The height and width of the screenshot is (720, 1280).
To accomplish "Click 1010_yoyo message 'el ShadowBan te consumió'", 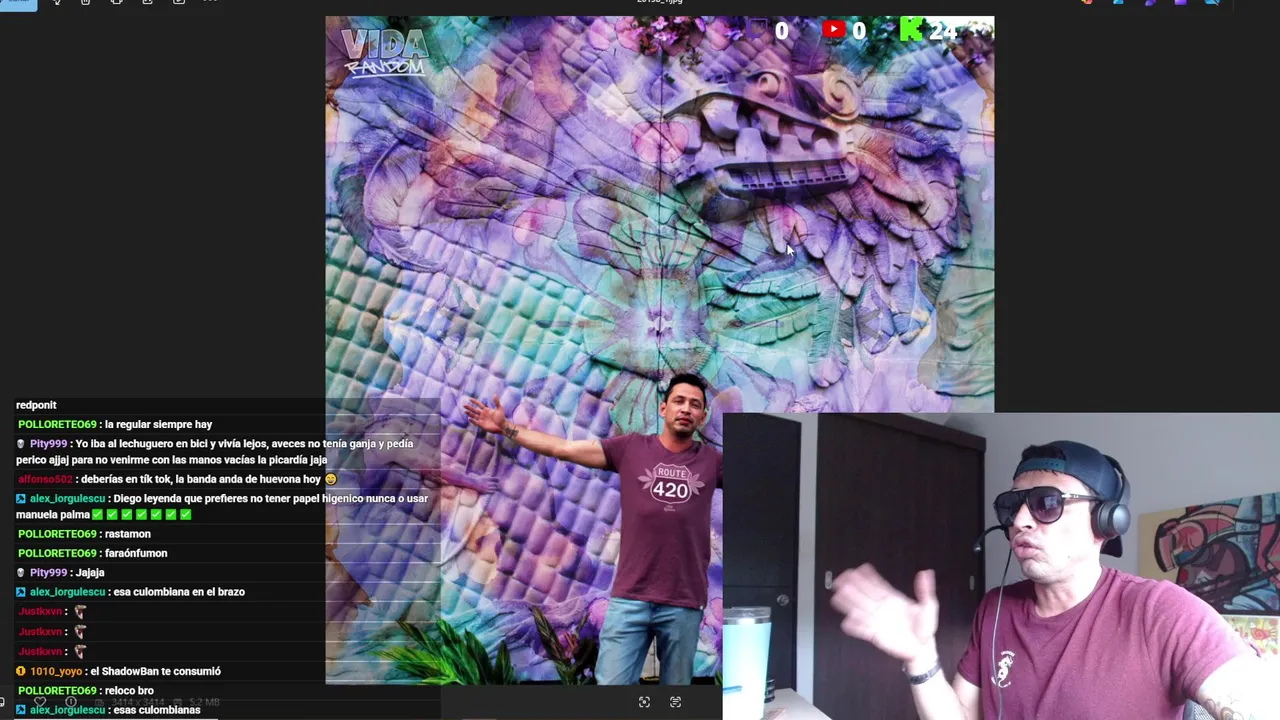I will click(155, 671).
